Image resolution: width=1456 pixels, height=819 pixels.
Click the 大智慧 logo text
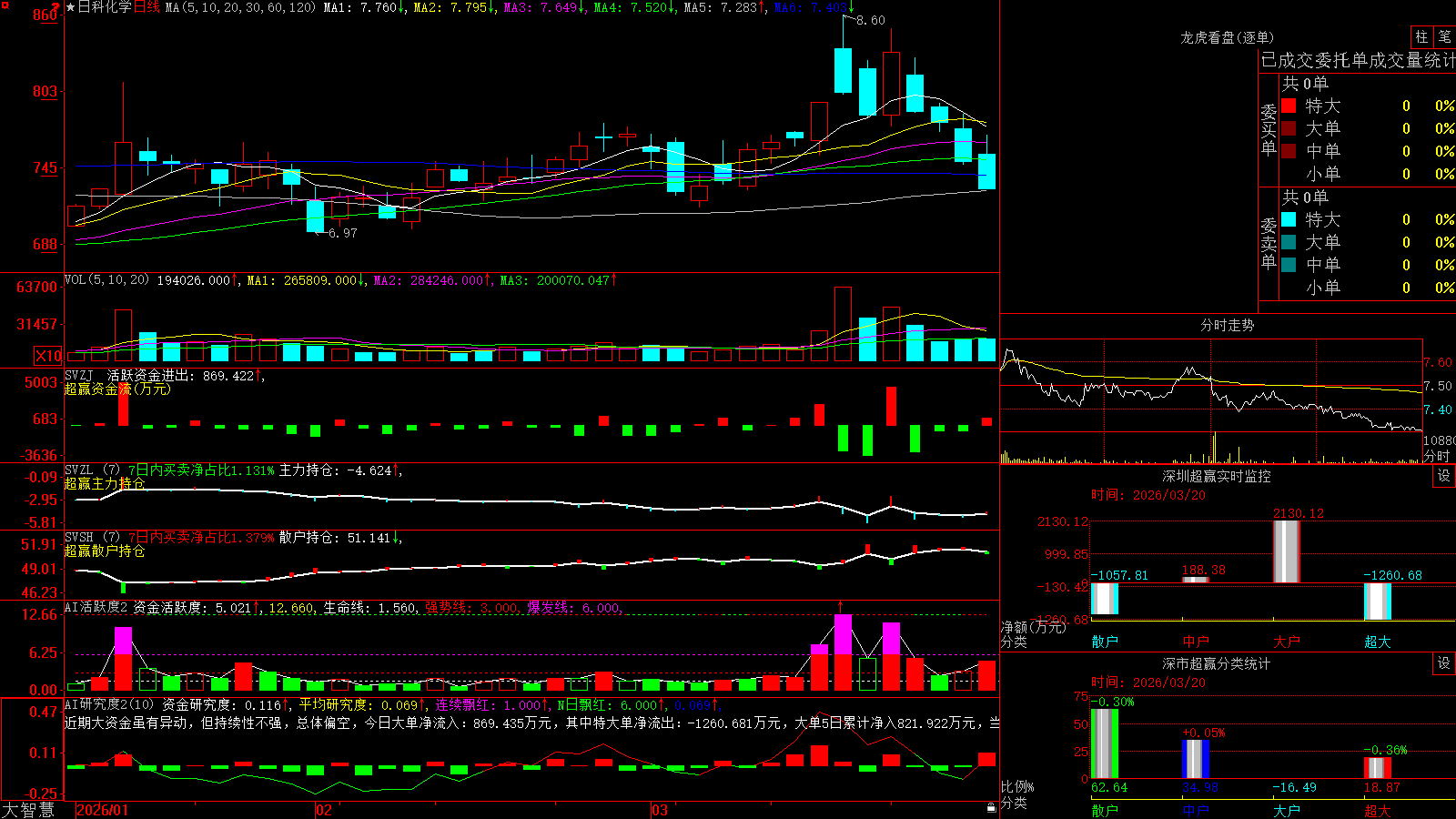click(28, 810)
